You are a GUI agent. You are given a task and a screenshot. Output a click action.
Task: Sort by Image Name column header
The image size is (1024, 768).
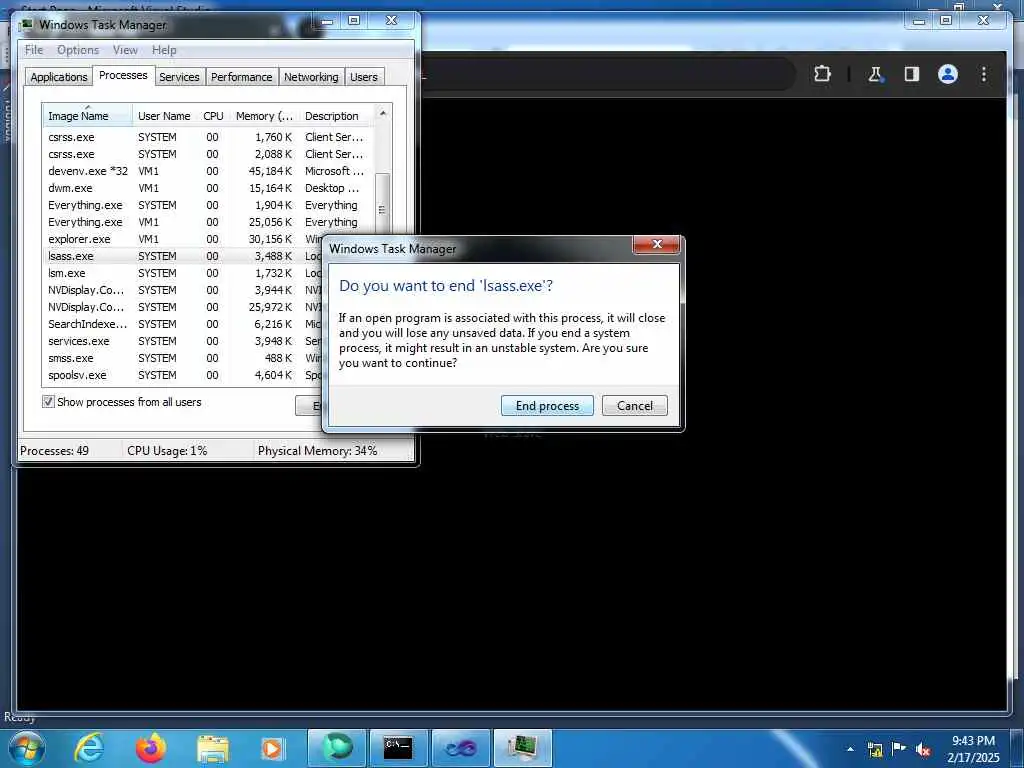88,116
